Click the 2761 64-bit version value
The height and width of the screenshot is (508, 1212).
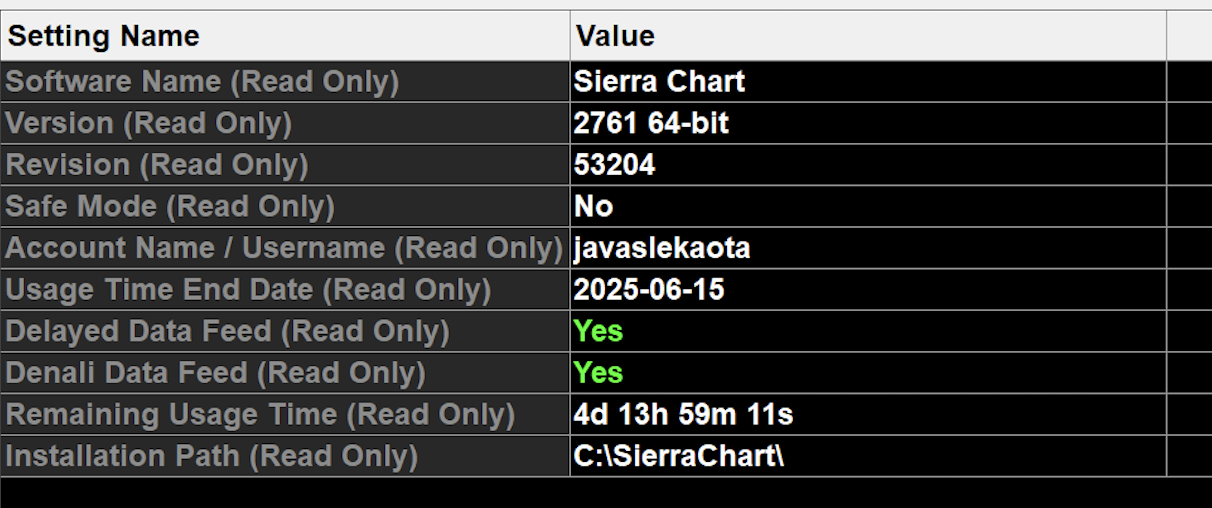(651, 124)
